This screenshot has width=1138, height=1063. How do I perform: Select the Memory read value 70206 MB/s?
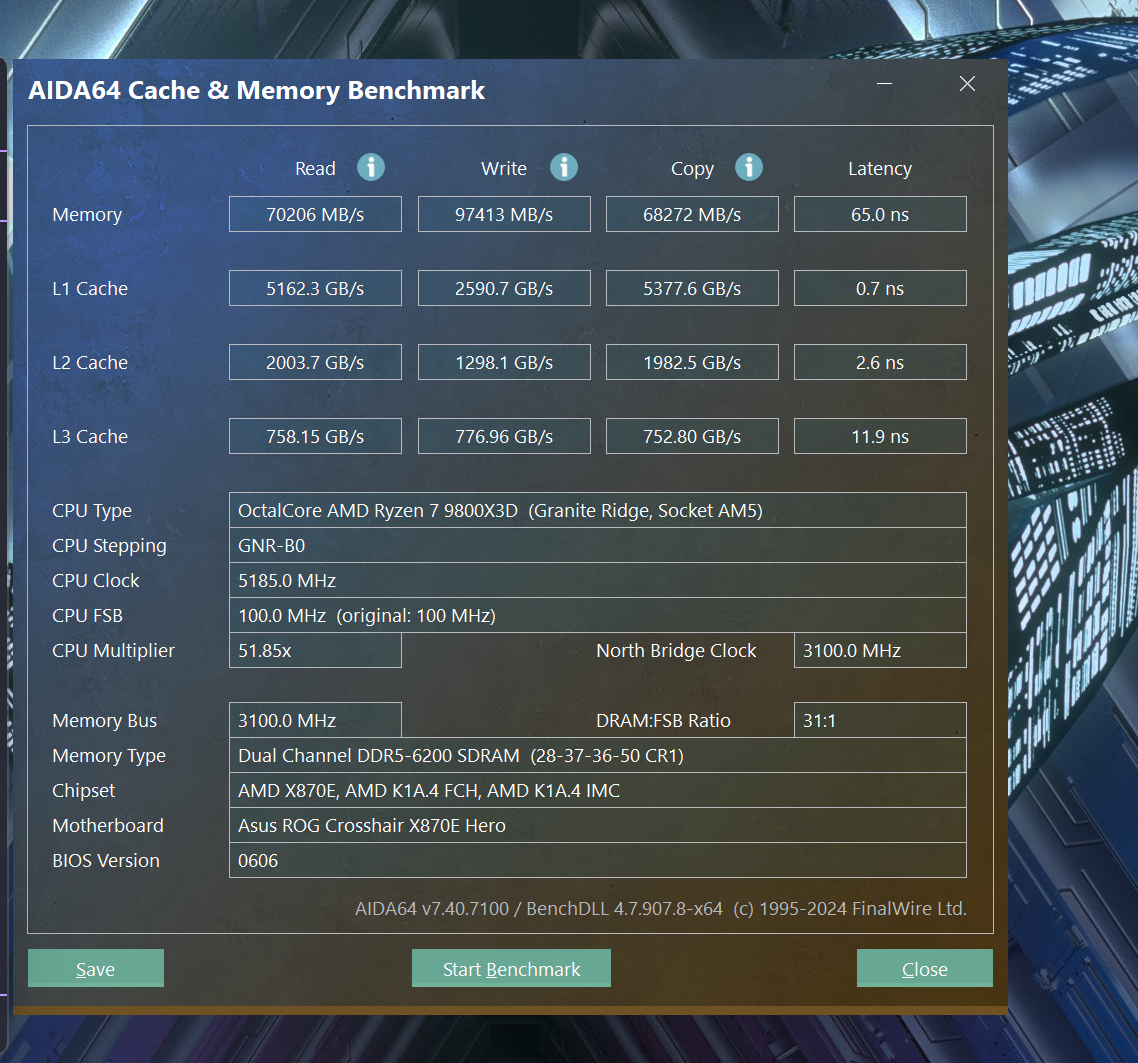point(315,214)
